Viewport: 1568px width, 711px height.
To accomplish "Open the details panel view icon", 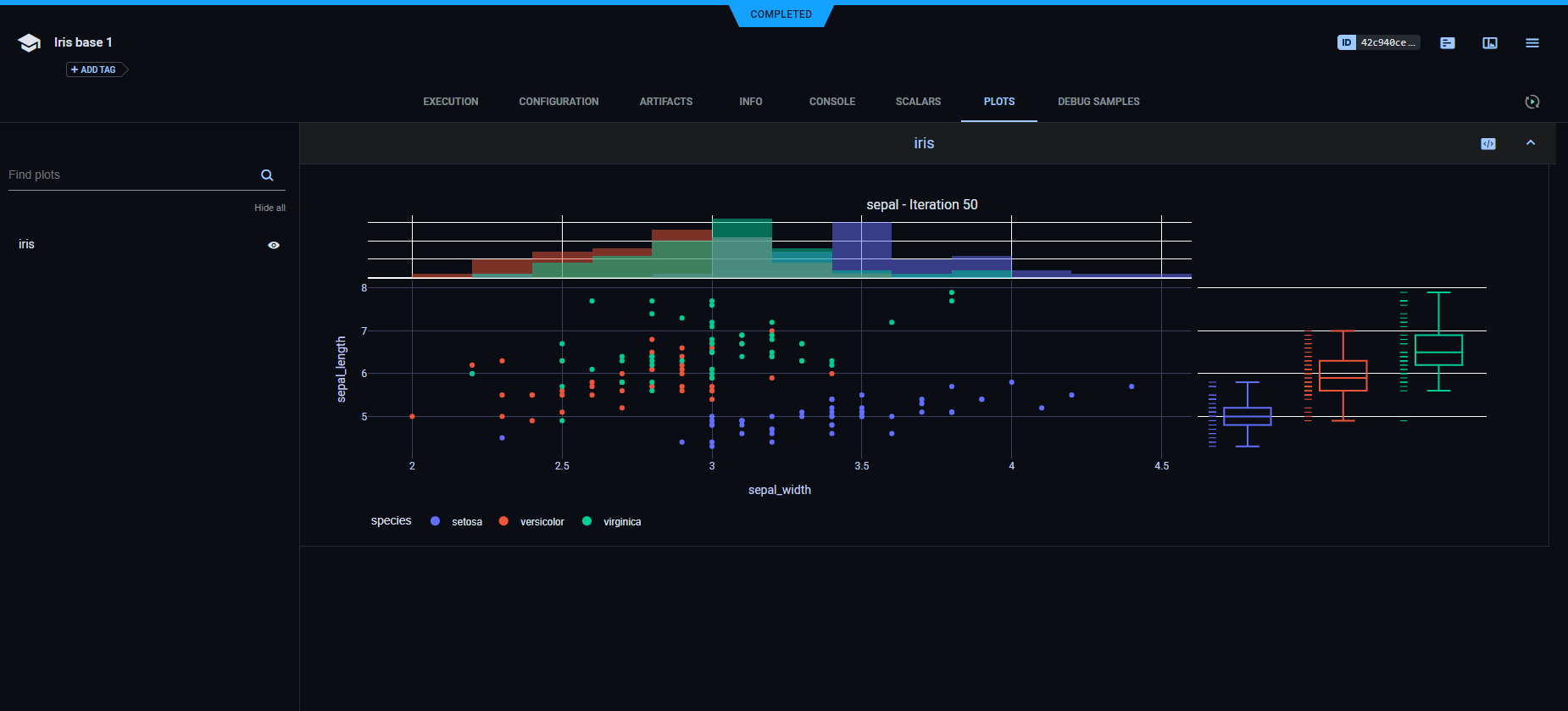I will (x=1489, y=43).
